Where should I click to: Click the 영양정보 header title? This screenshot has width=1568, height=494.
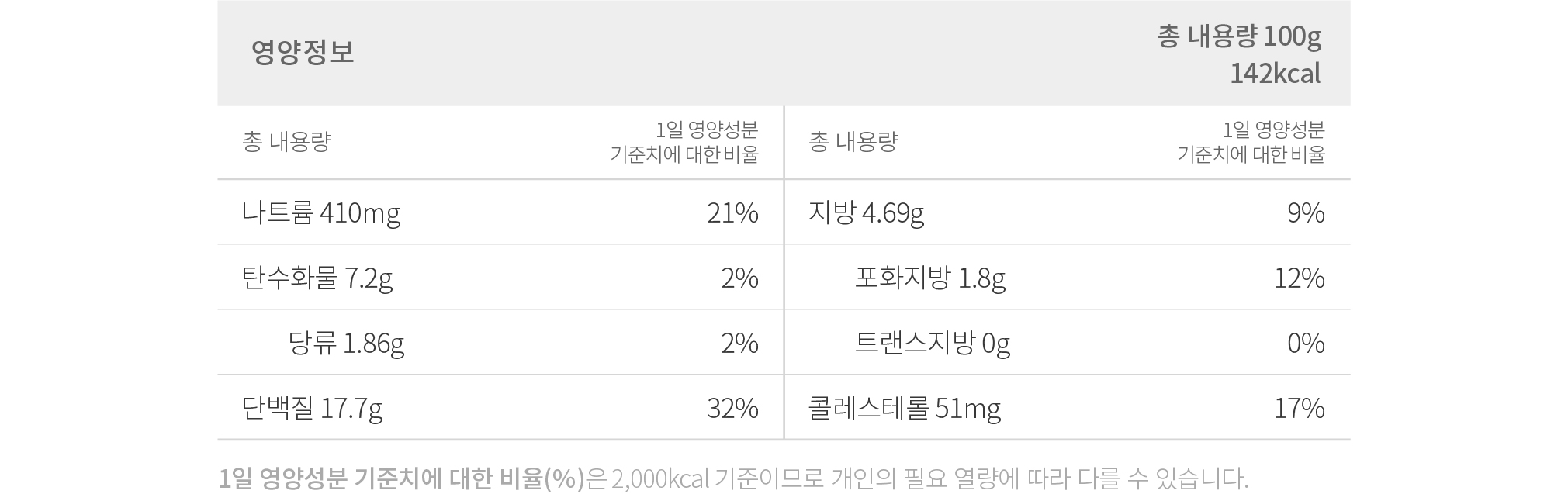[x=303, y=52]
